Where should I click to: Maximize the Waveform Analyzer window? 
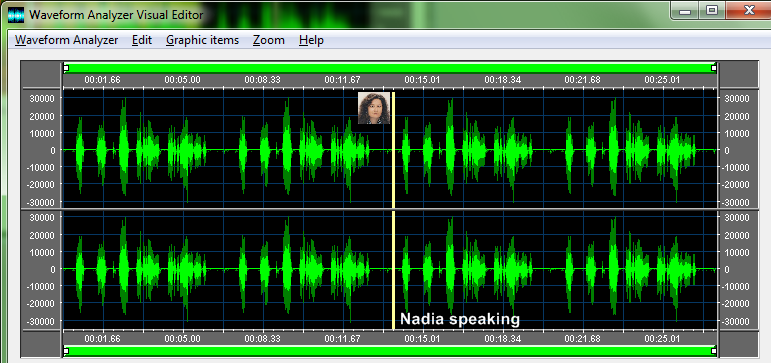712,10
